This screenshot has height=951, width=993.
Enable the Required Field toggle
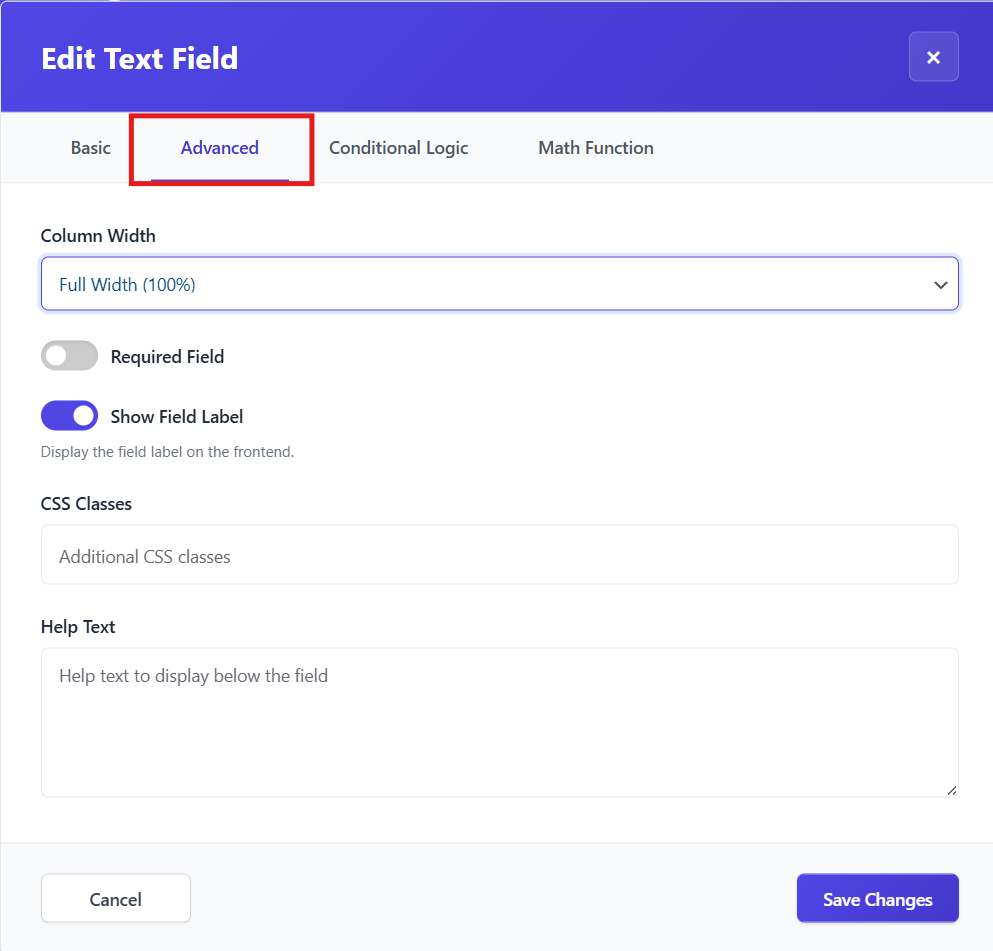tap(69, 356)
